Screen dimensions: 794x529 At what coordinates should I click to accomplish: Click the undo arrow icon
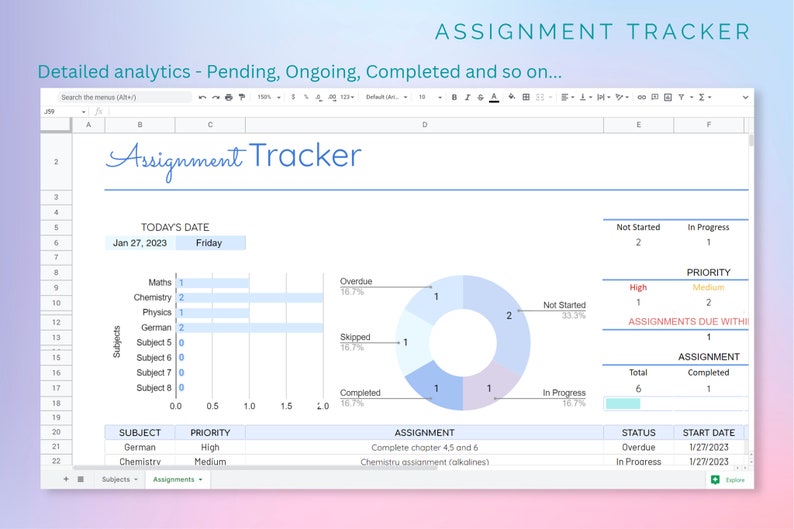point(203,97)
